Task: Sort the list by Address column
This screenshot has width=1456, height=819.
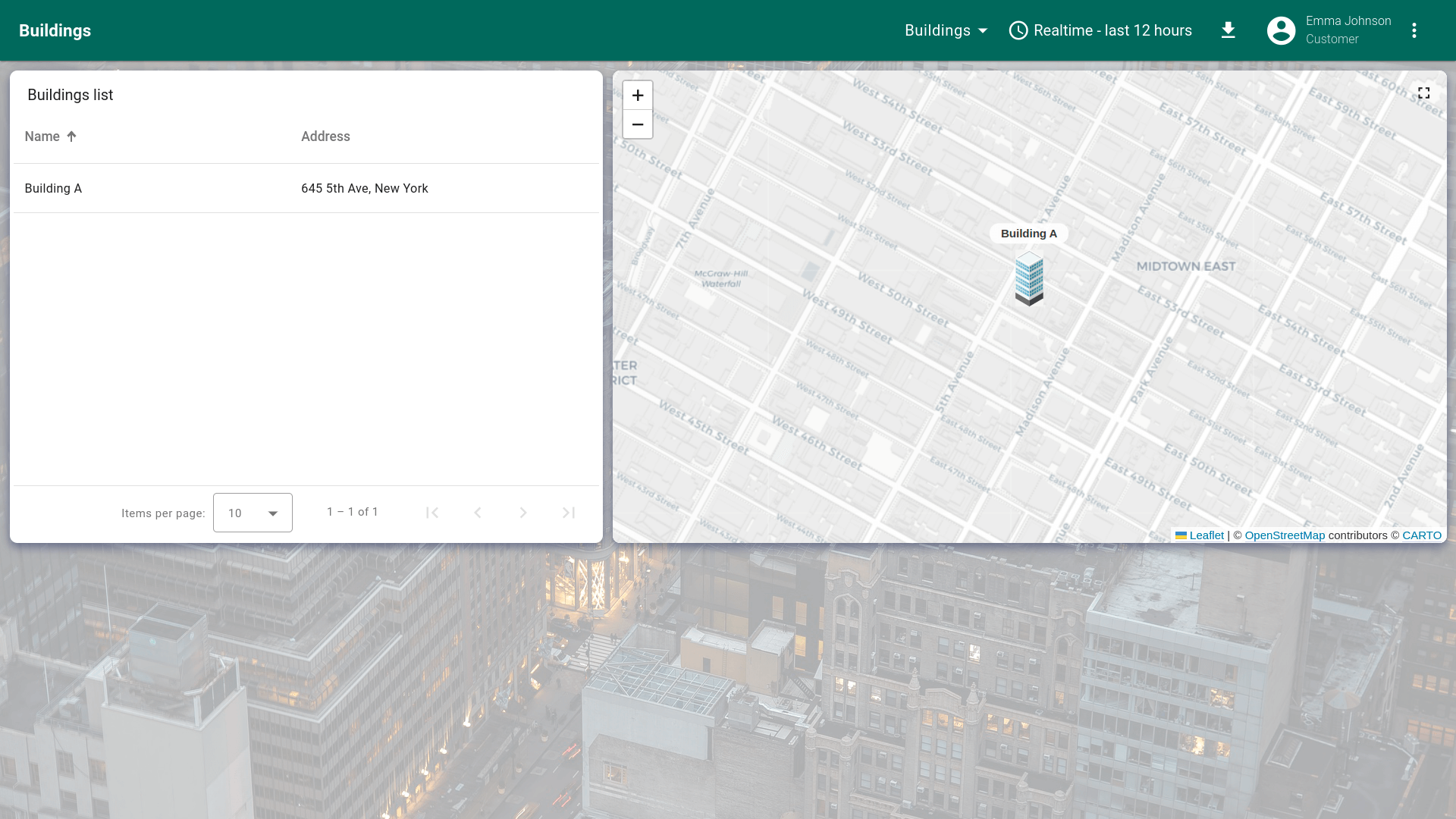Action: pos(325,136)
